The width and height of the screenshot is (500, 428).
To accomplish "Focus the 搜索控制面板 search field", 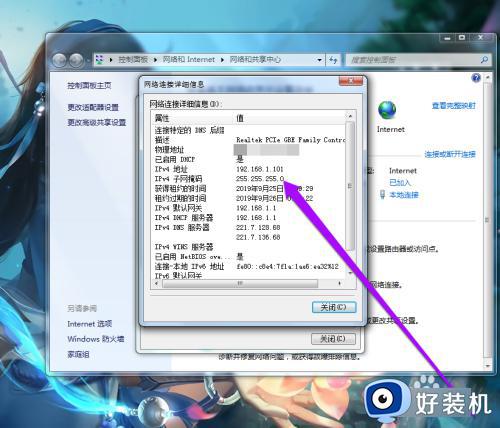I will 413,60.
